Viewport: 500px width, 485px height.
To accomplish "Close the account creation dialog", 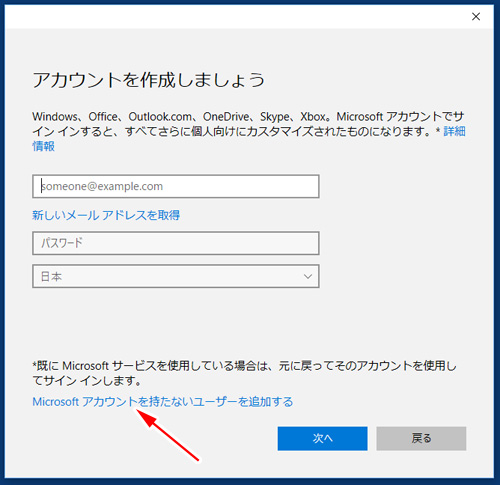I will 476,17.
